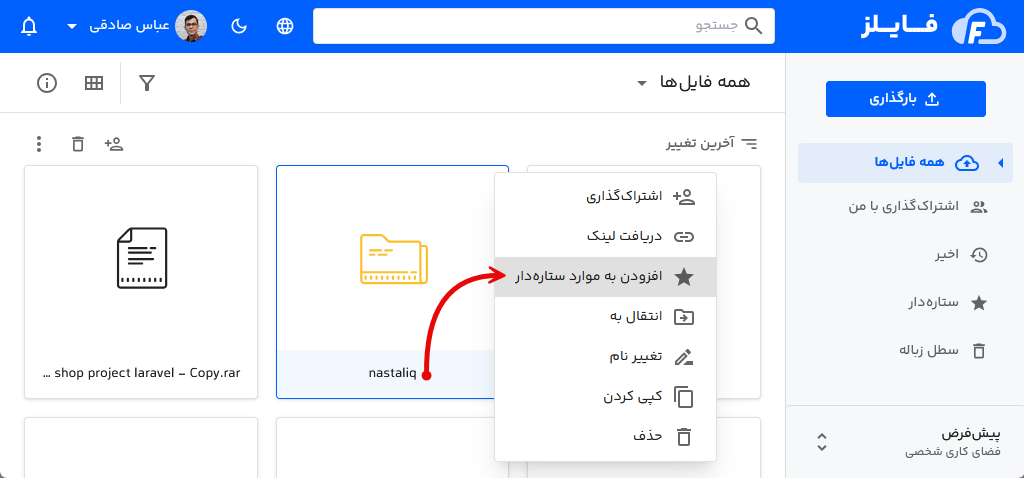Screen dimensions: 1024x478
Task: Choose دریافت لینک from the context menu
Action: click(x=605, y=236)
